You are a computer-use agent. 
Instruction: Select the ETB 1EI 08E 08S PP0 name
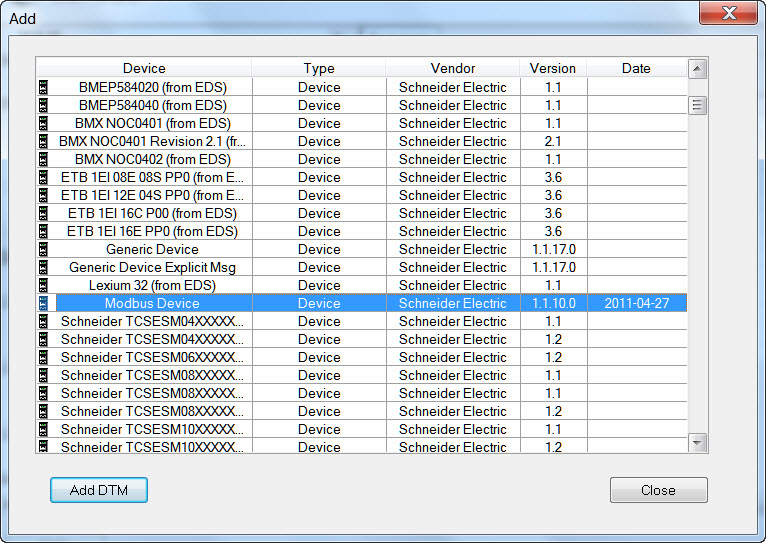pyautogui.click(x=152, y=177)
